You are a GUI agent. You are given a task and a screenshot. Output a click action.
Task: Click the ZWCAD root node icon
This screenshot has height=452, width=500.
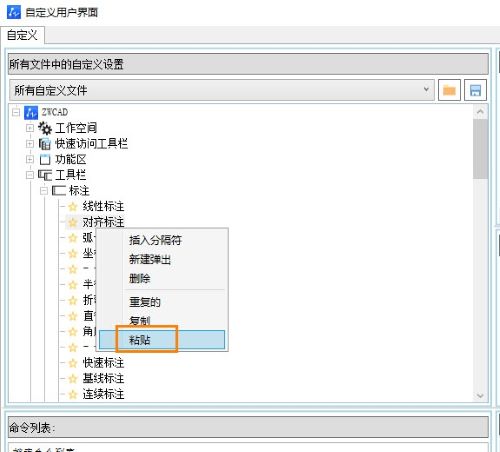31,112
